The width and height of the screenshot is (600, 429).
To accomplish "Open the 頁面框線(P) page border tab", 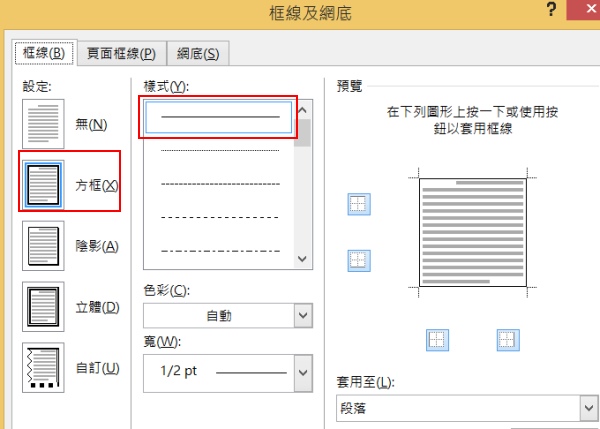I will point(121,54).
